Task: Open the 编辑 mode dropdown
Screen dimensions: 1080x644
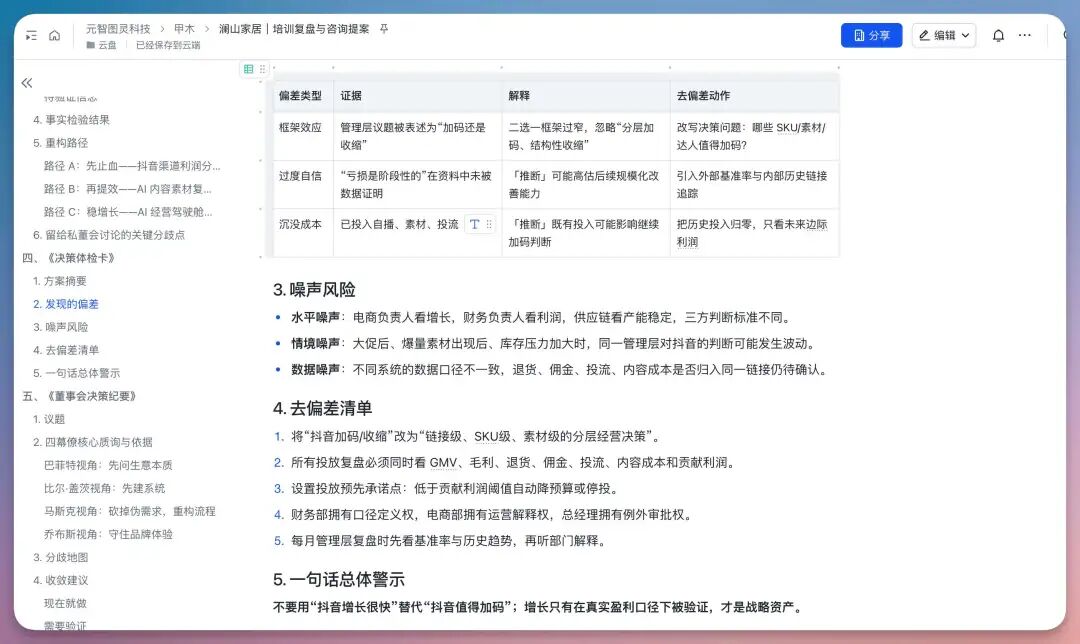Action: point(944,35)
